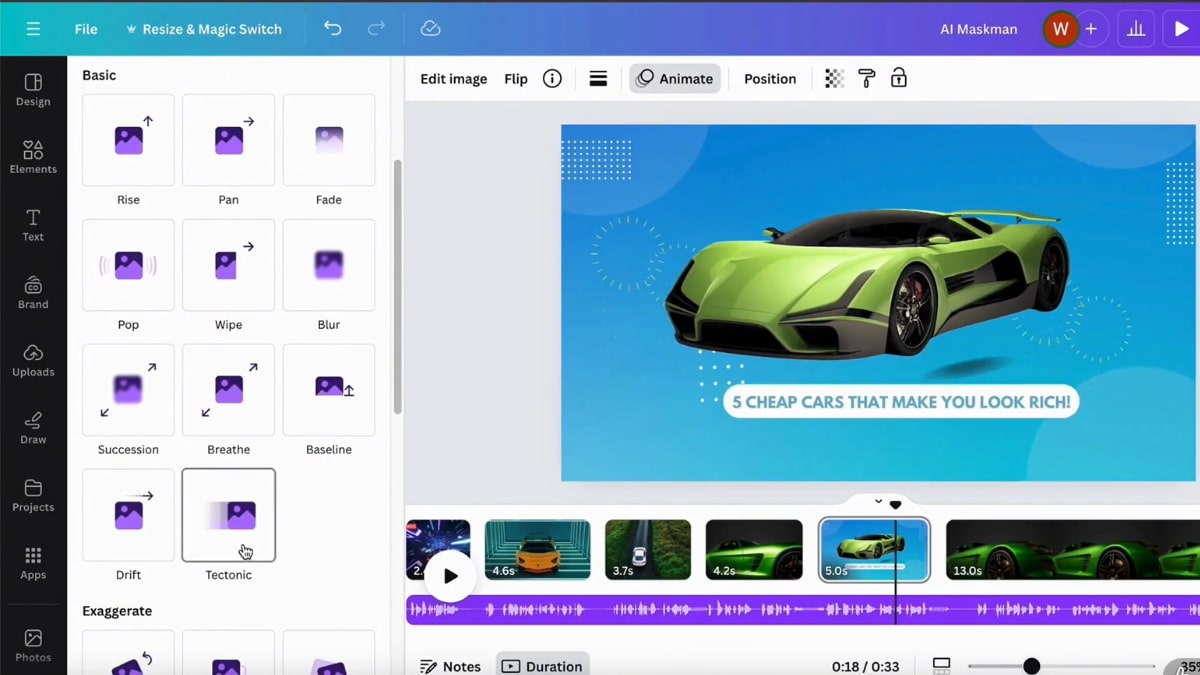Switch to grid view in the status bar

point(940,663)
